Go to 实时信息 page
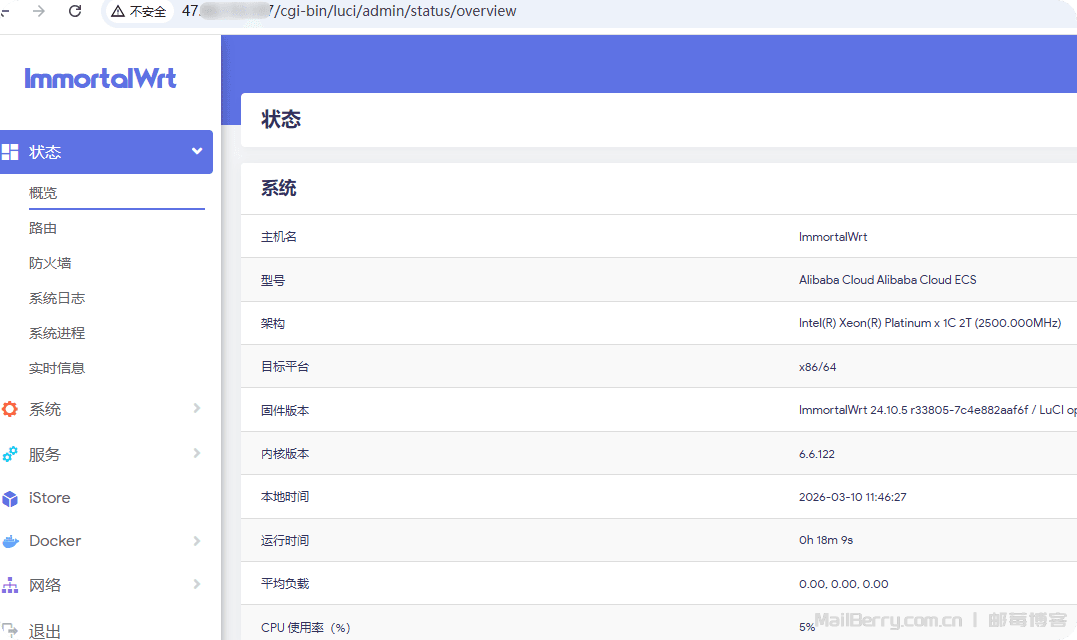The image size is (1077, 640). tap(57, 368)
